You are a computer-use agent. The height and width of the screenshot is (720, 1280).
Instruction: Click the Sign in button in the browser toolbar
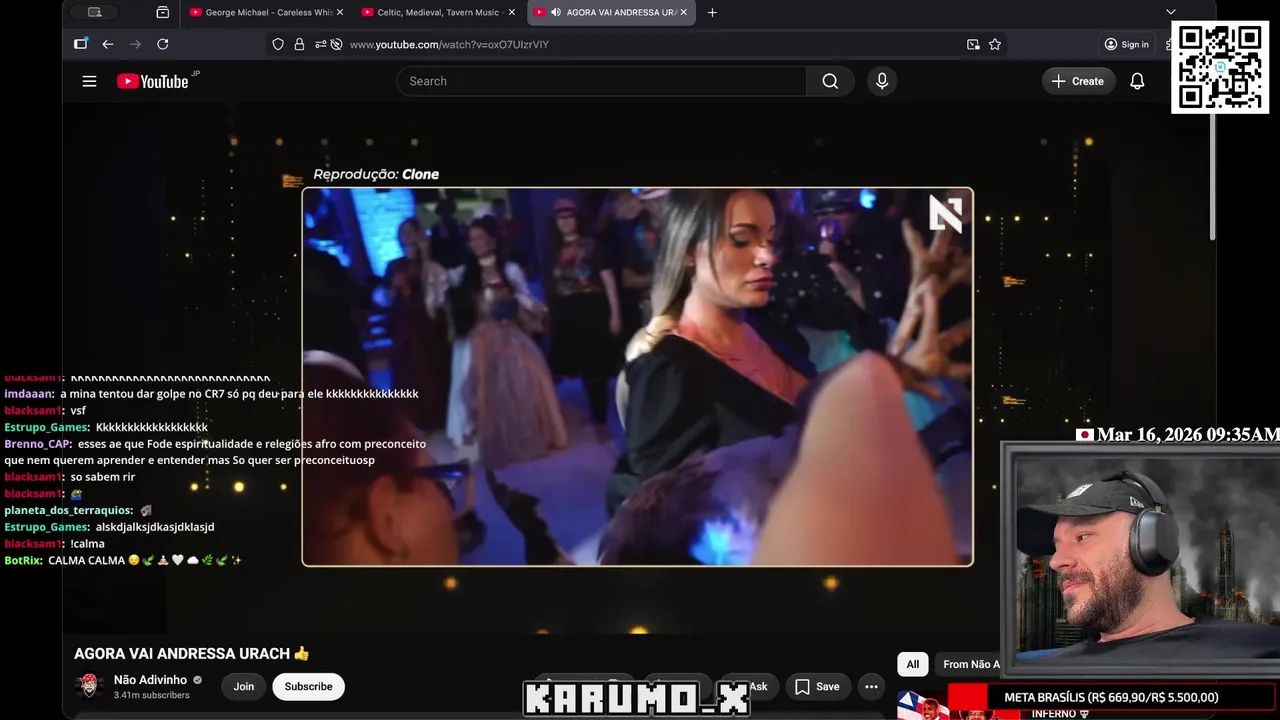1126,44
